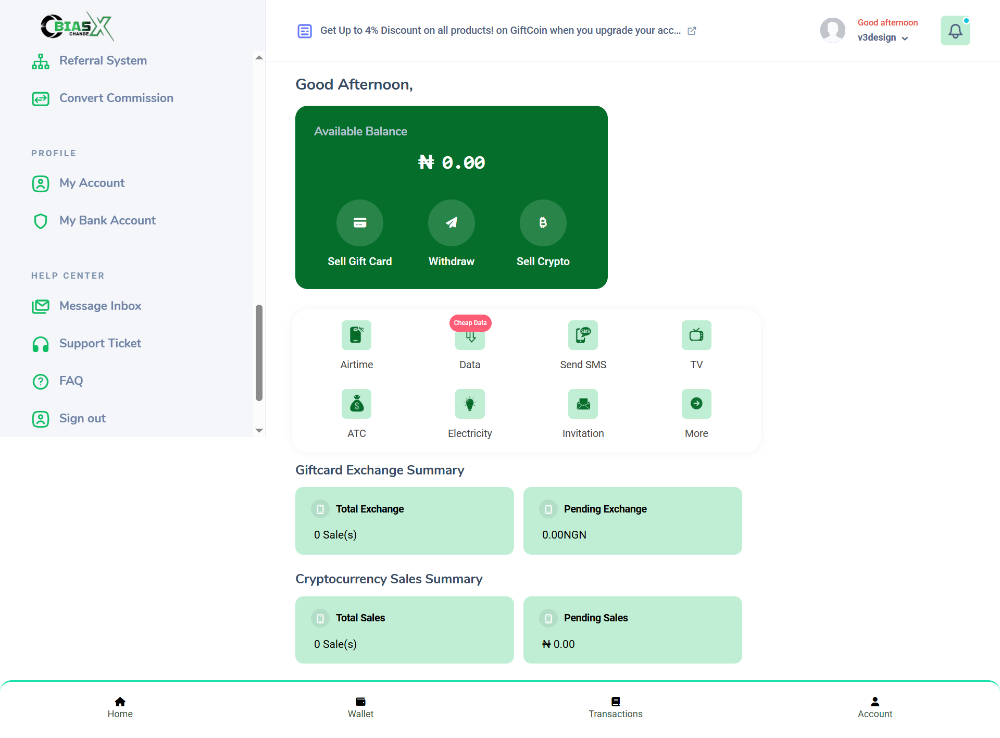Go to Account in bottom navigation

[x=874, y=707]
